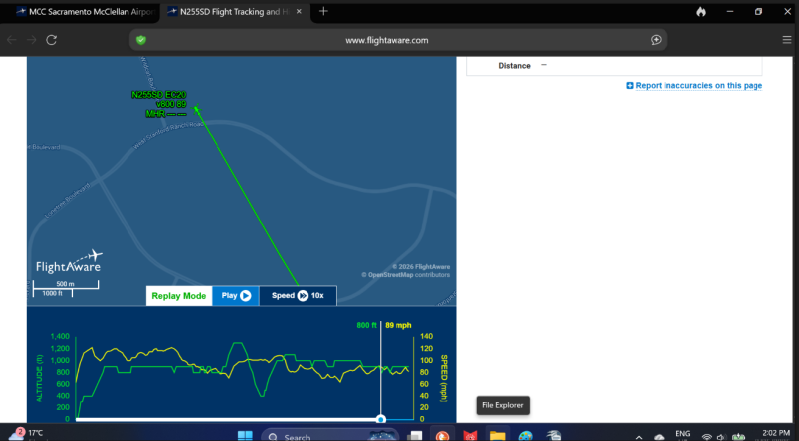
Task: Click the FlightAware logo on the map
Action: (69, 262)
